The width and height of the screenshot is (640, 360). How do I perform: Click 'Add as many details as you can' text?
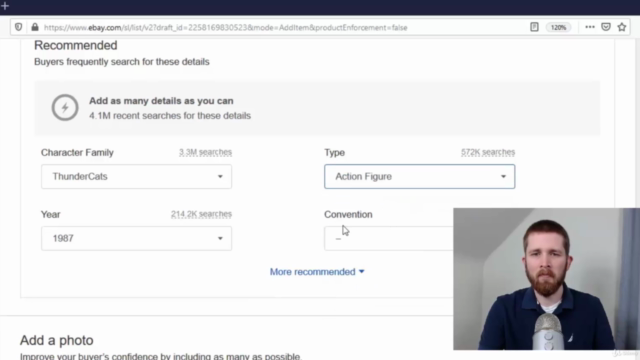(x=161, y=101)
